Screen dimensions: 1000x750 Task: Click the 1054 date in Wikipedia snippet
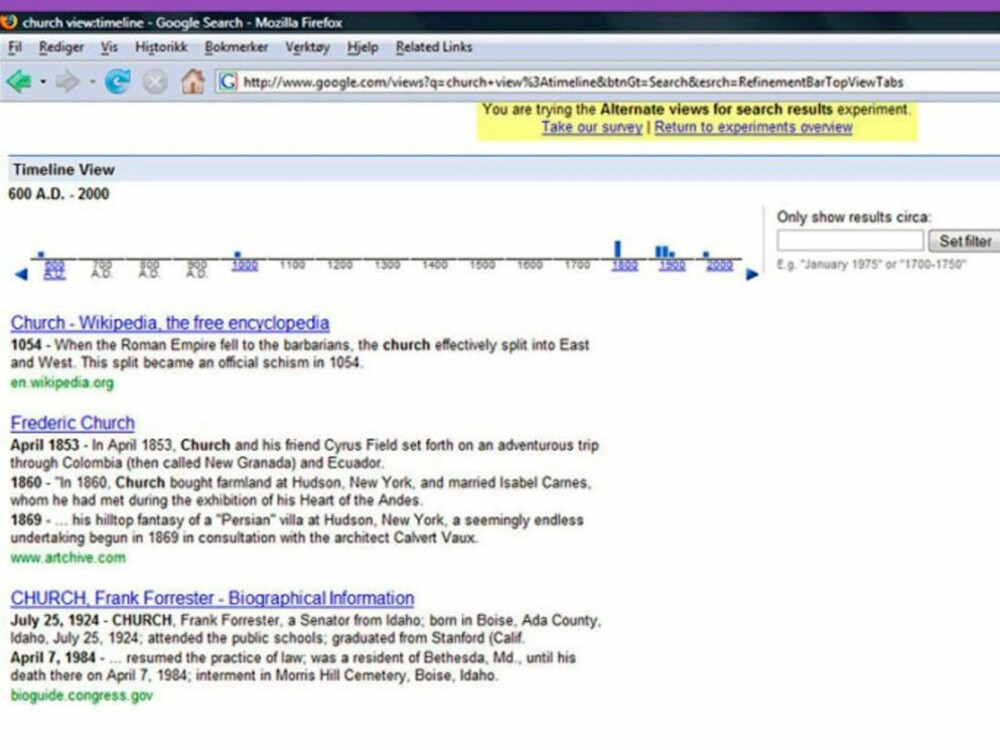tap(26, 345)
